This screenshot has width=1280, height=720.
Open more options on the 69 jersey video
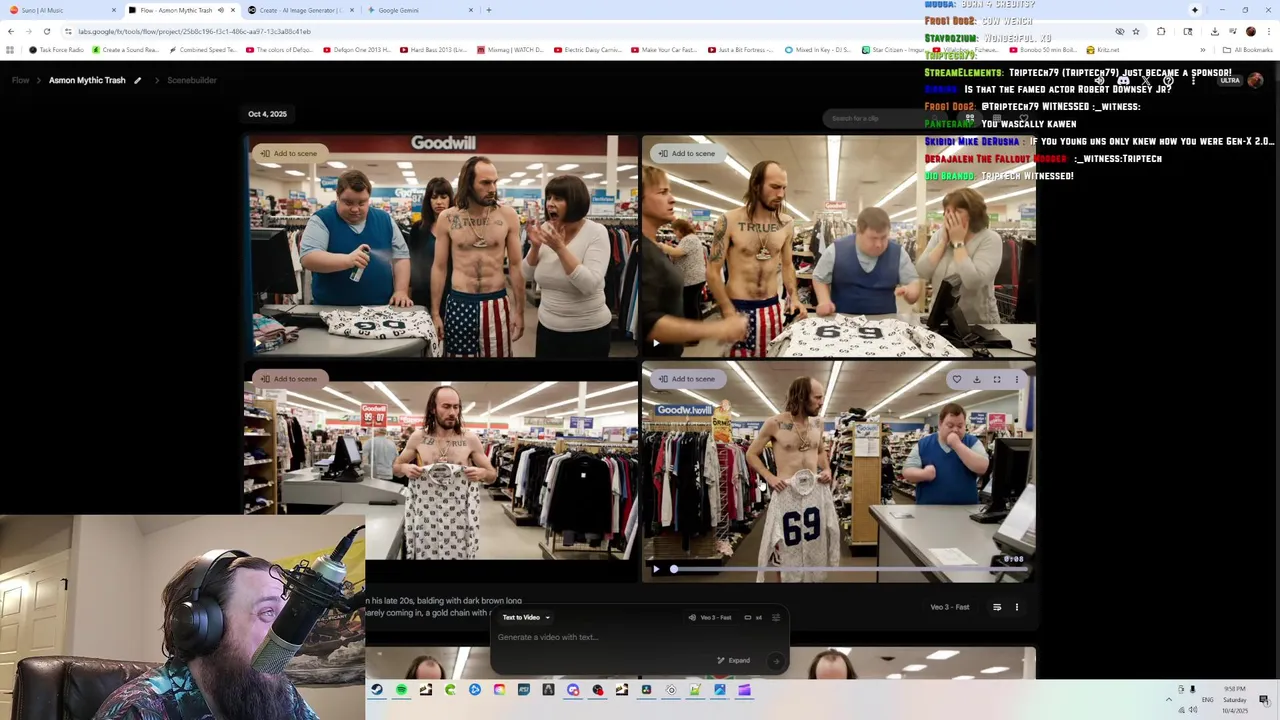(1017, 379)
